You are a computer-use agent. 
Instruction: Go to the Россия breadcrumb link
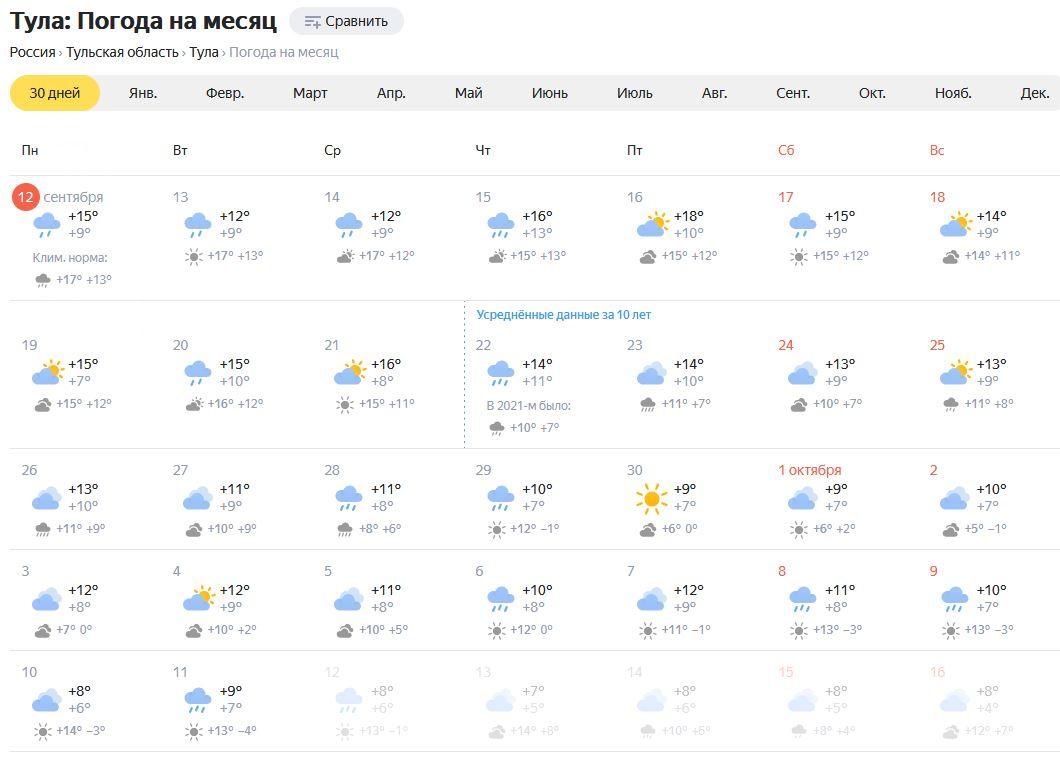point(32,53)
